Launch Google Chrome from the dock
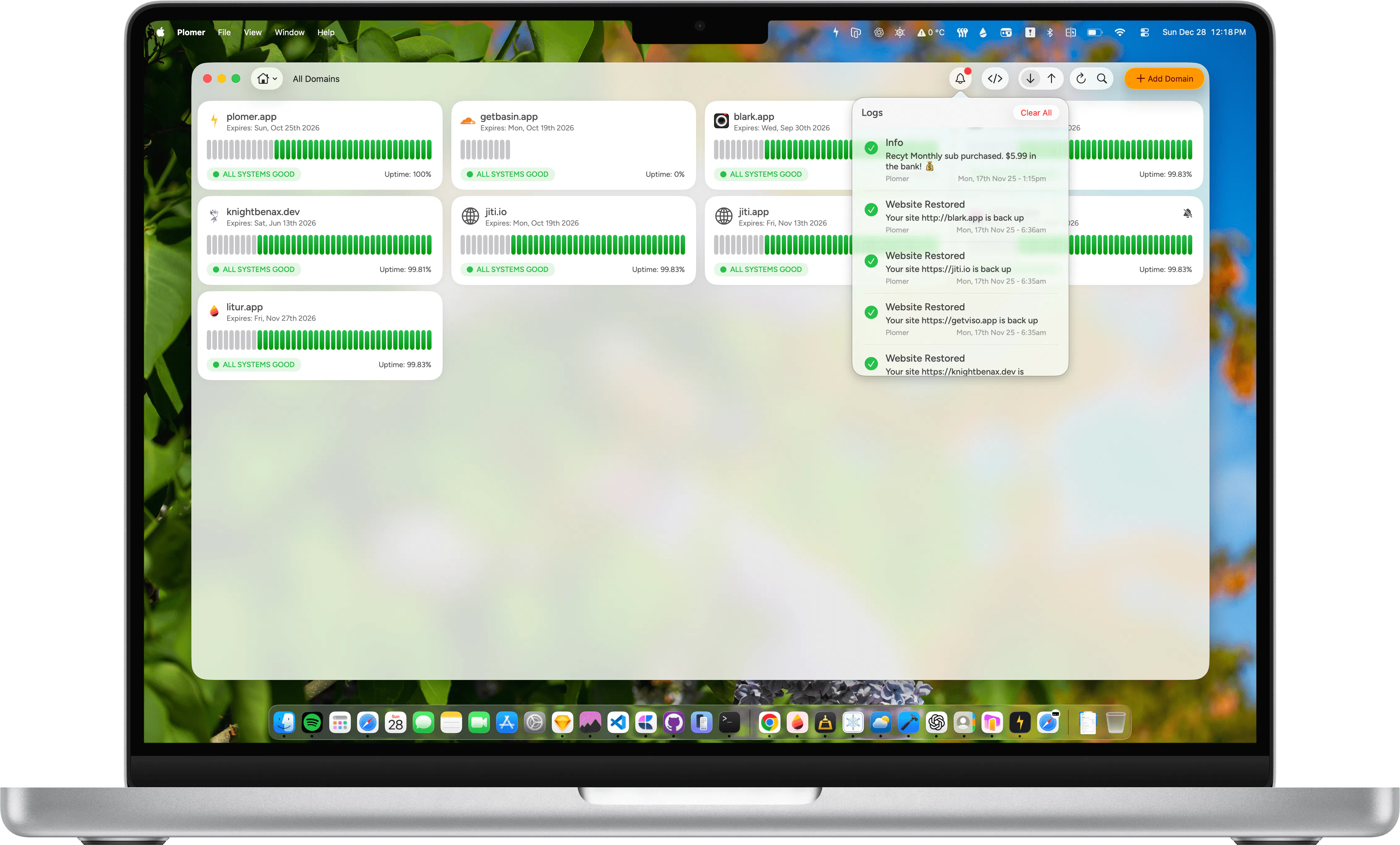Image resolution: width=1400 pixels, height=845 pixels. (769, 722)
